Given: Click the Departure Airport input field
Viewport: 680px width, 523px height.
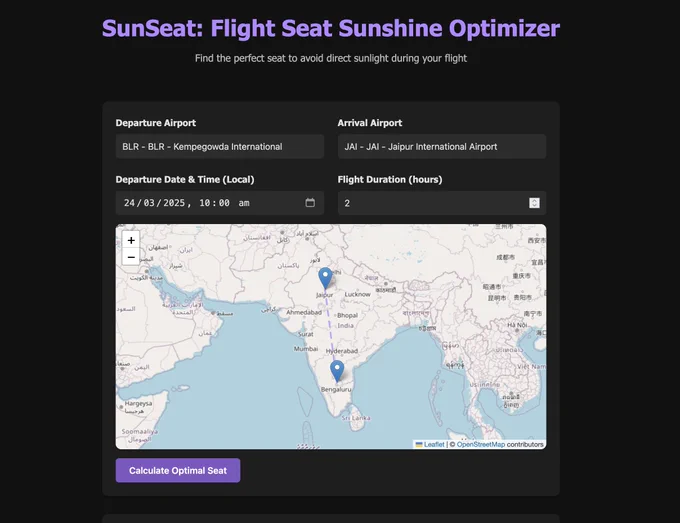Looking at the screenshot, I should click(x=220, y=147).
